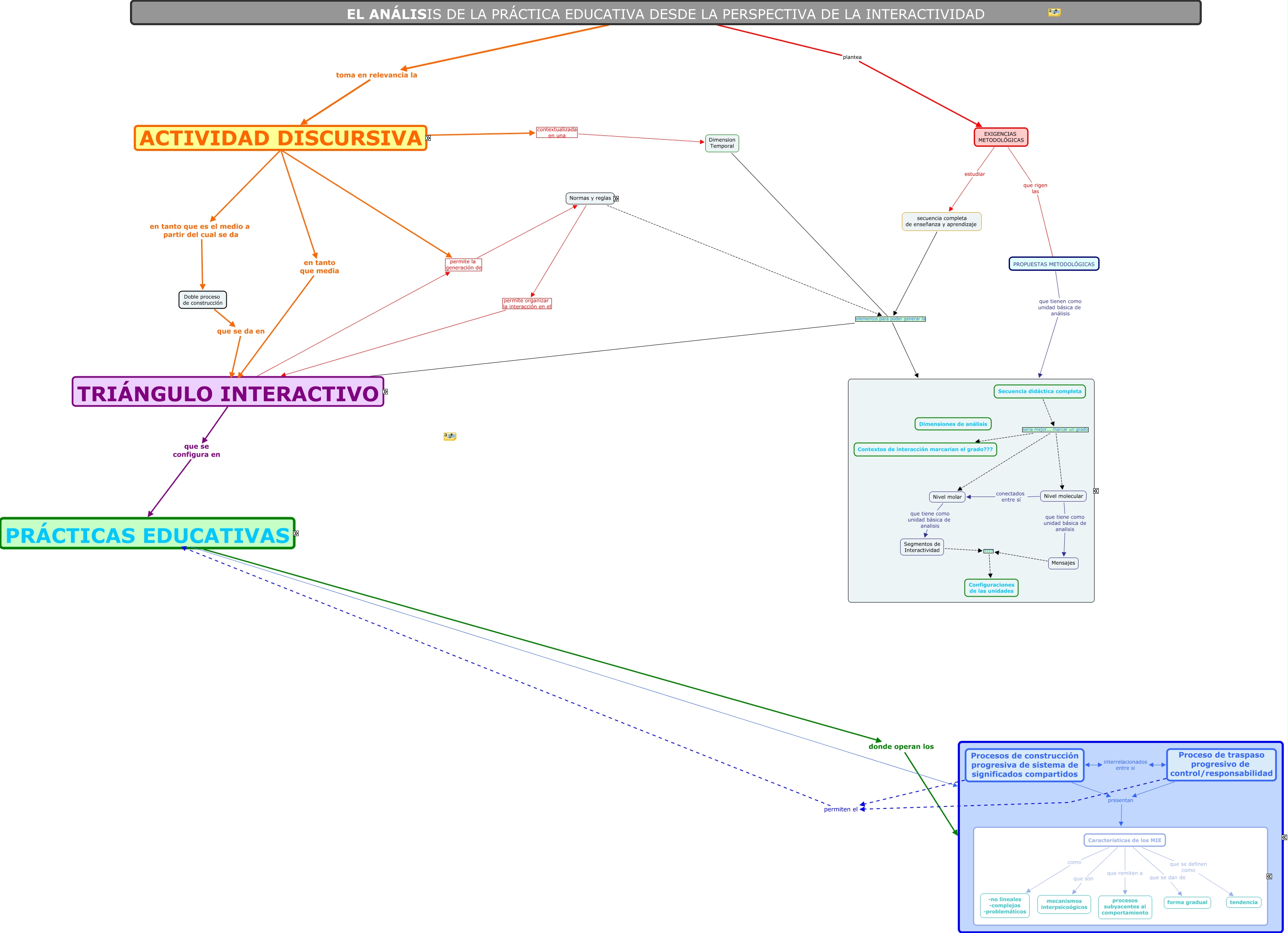
Task: Click the 'elementos para poder generar la' label
Action: 890,319
